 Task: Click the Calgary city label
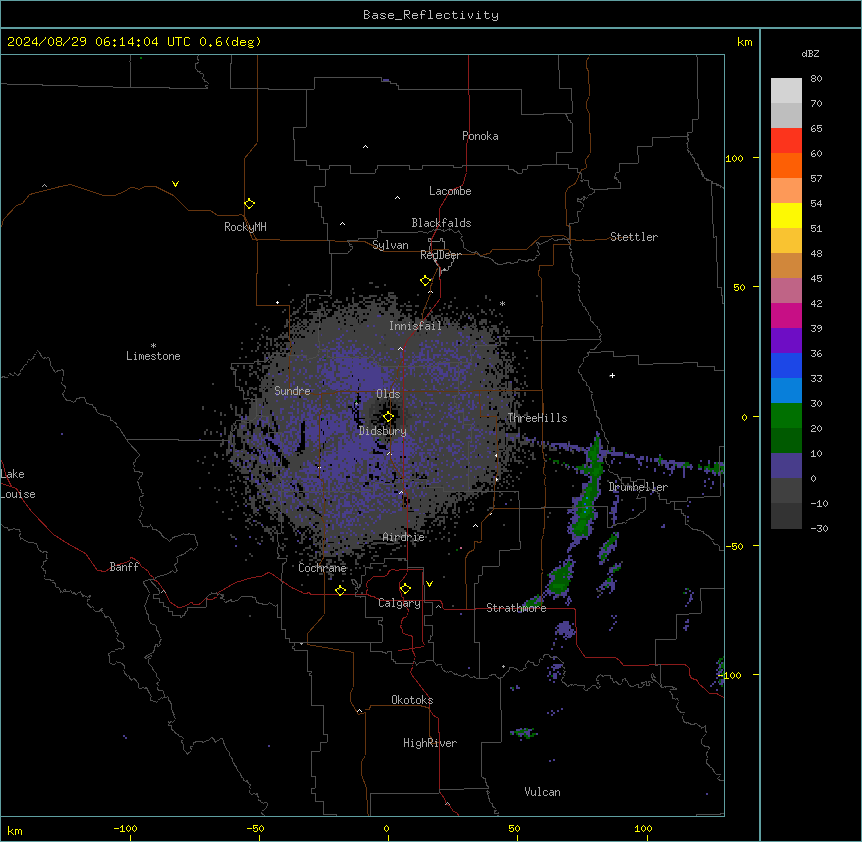(400, 603)
